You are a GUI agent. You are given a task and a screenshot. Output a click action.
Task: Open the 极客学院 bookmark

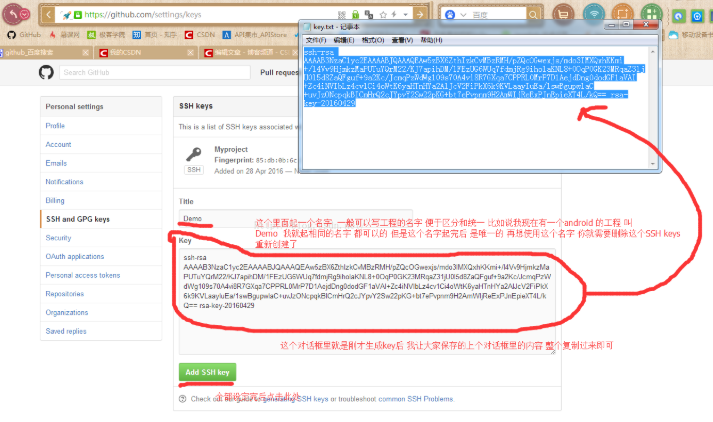106,35
